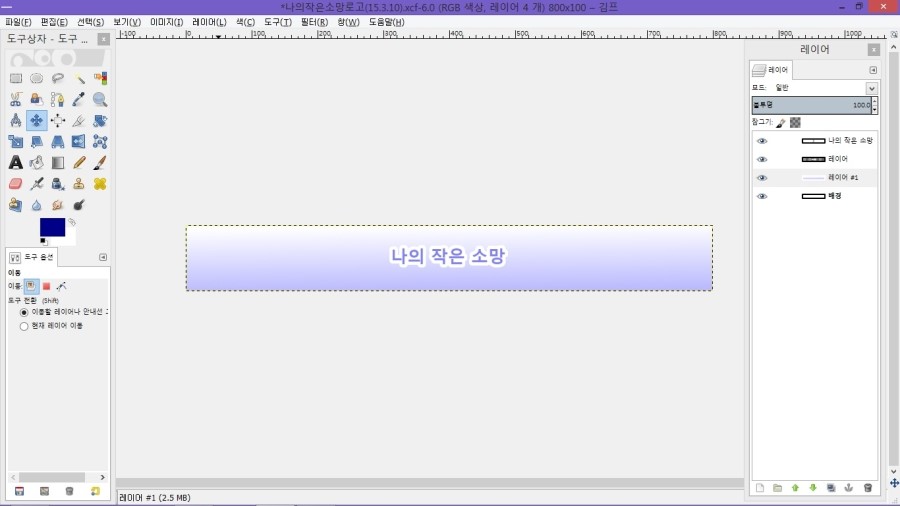The width and height of the screenshot is (900, 506).
Task: Raise layer with green up arrow
Action: 795,488
